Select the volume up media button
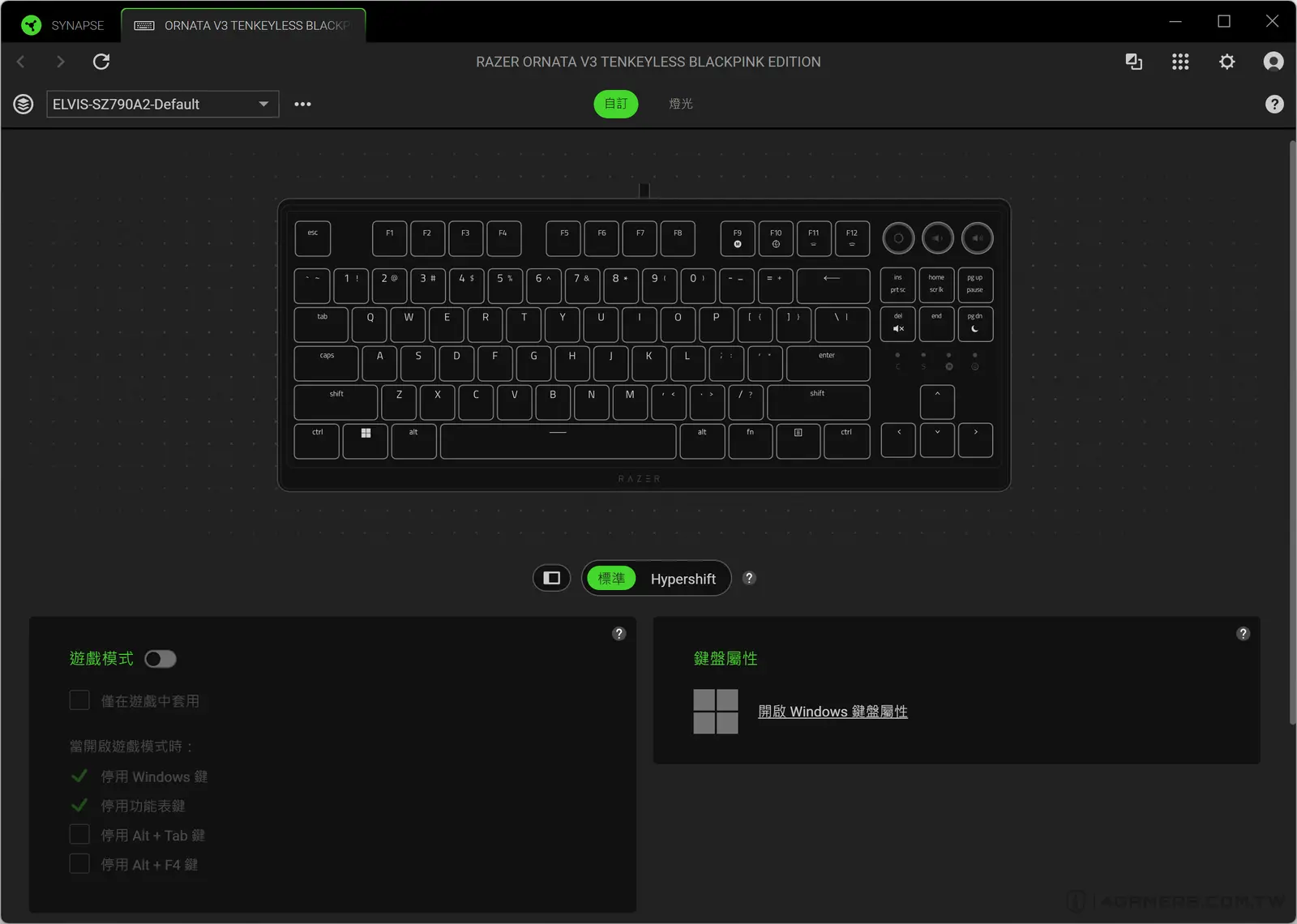 tap(978, 238)
